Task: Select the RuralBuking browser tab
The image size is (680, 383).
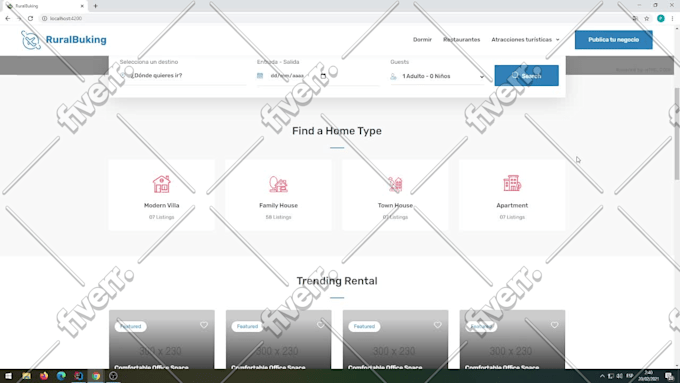Action: click(x=44, y=6)
